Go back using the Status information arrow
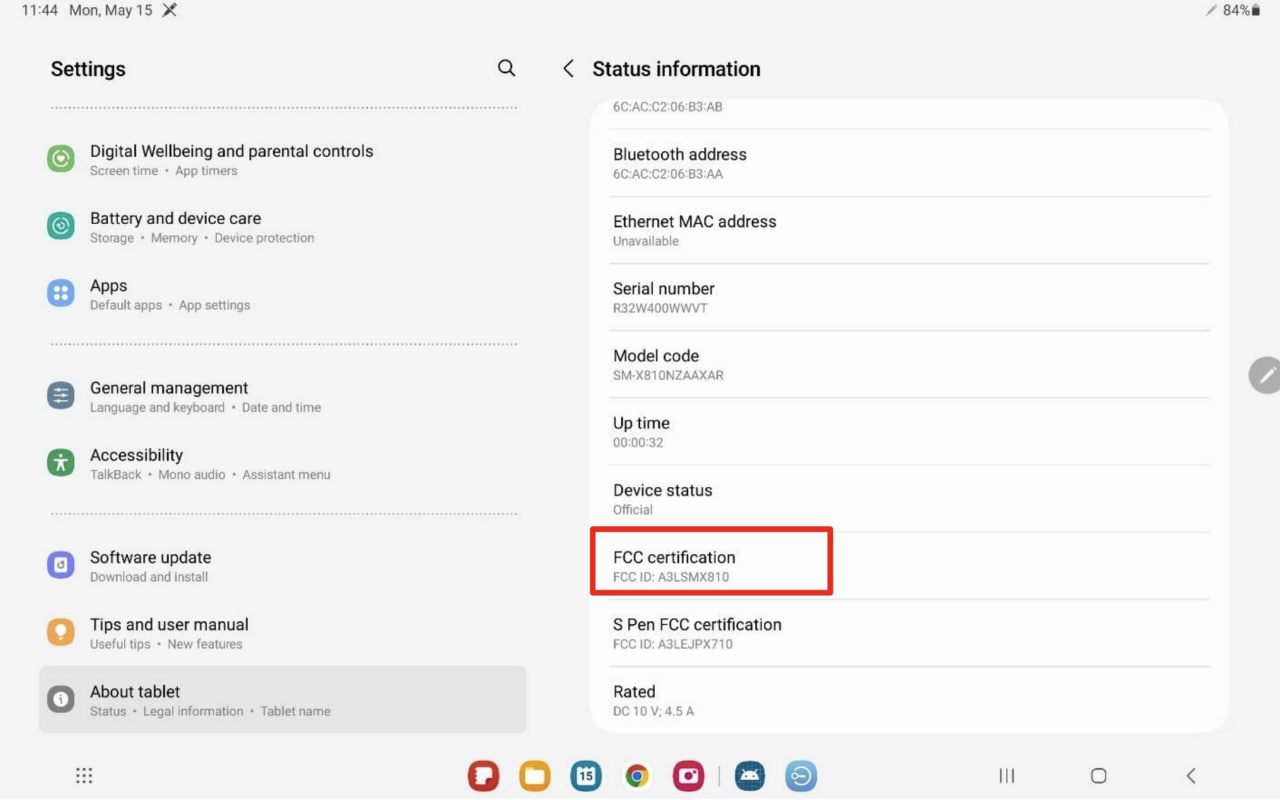Image resolution: width=1280 pixels, height=800 pixels. (x=568, y=68)
